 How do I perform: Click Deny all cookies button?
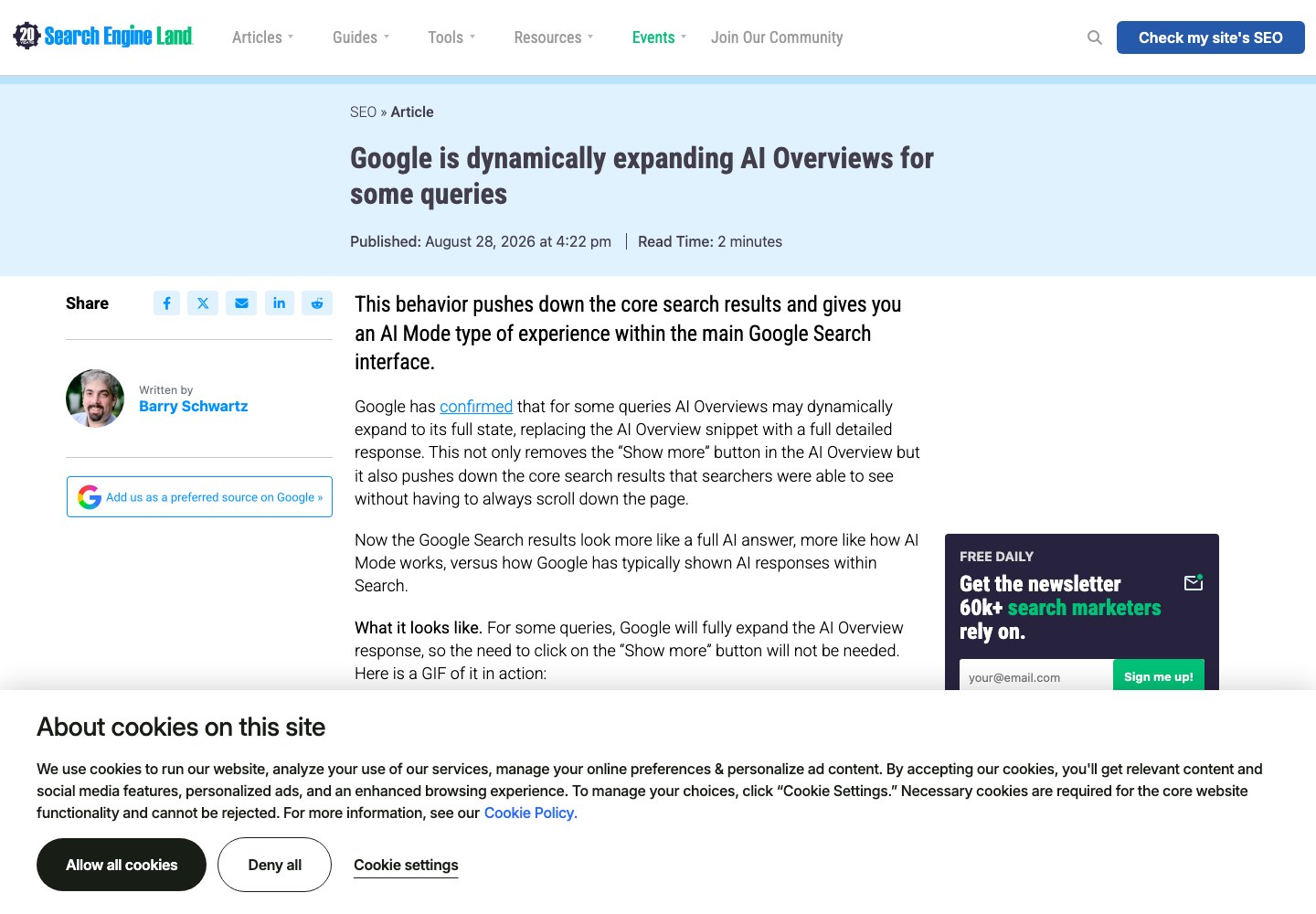274,865
